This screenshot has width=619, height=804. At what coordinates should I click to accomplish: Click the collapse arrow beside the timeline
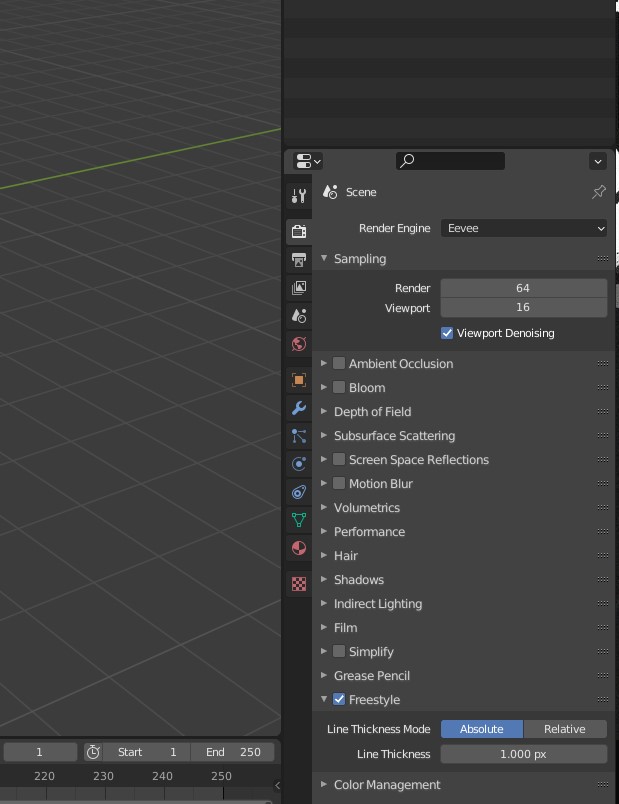pos(277,785)
